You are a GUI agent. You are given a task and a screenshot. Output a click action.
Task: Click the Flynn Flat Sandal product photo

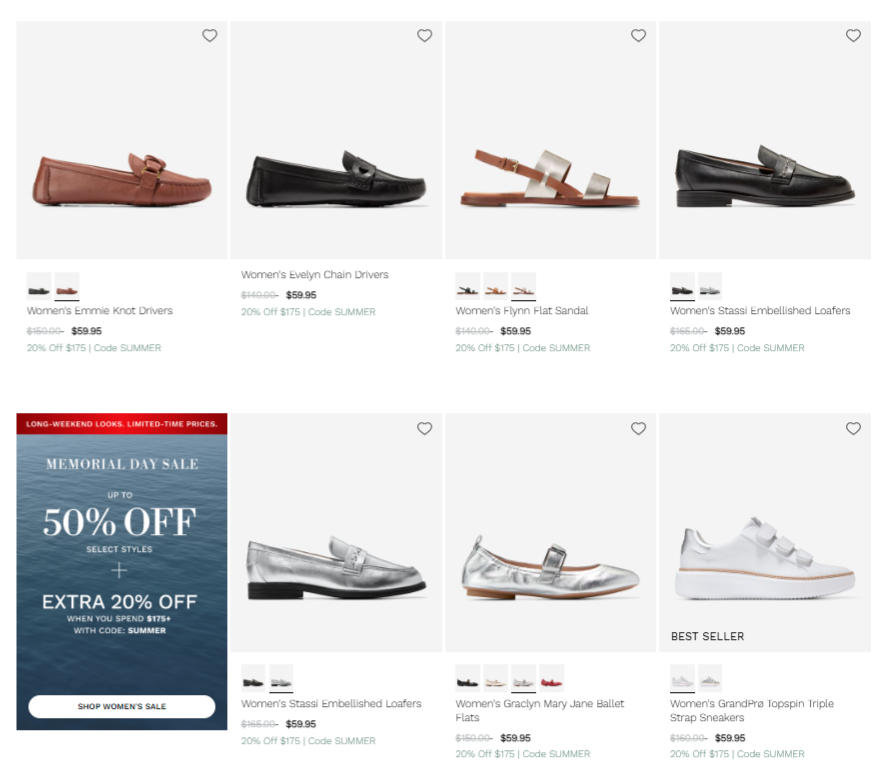[550, 140]
